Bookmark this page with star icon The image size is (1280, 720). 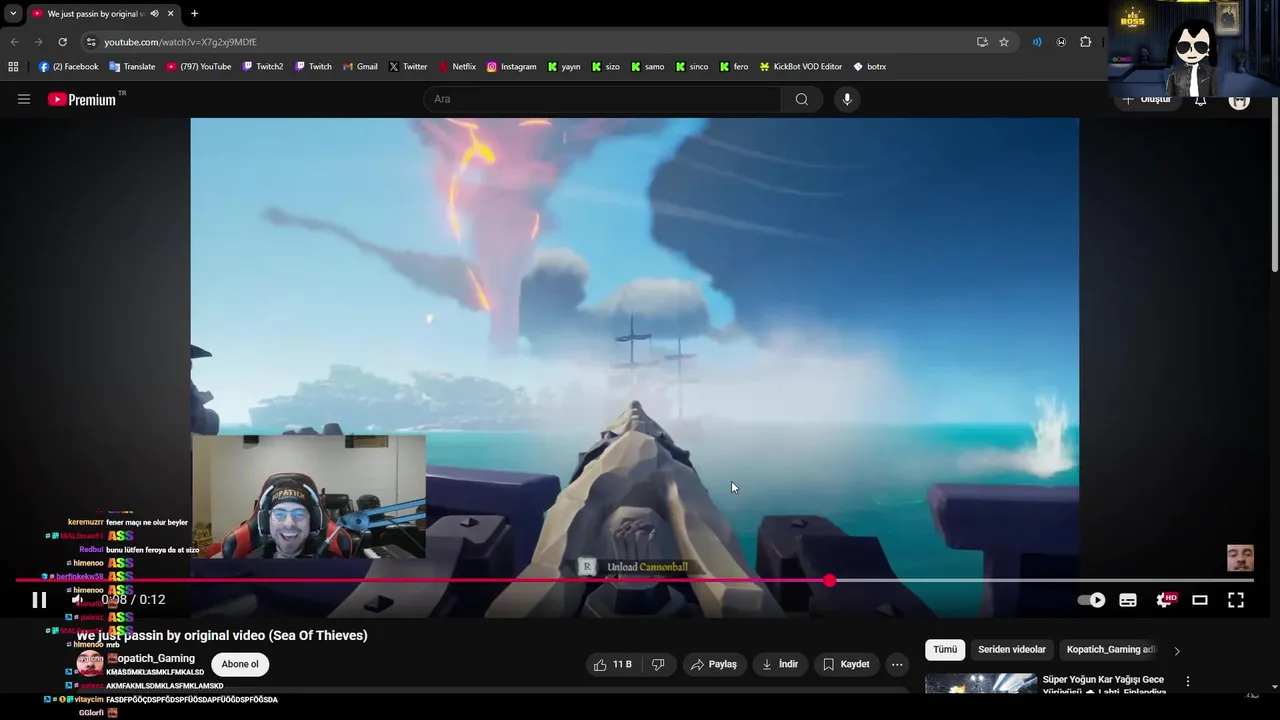click(1004, 42)
